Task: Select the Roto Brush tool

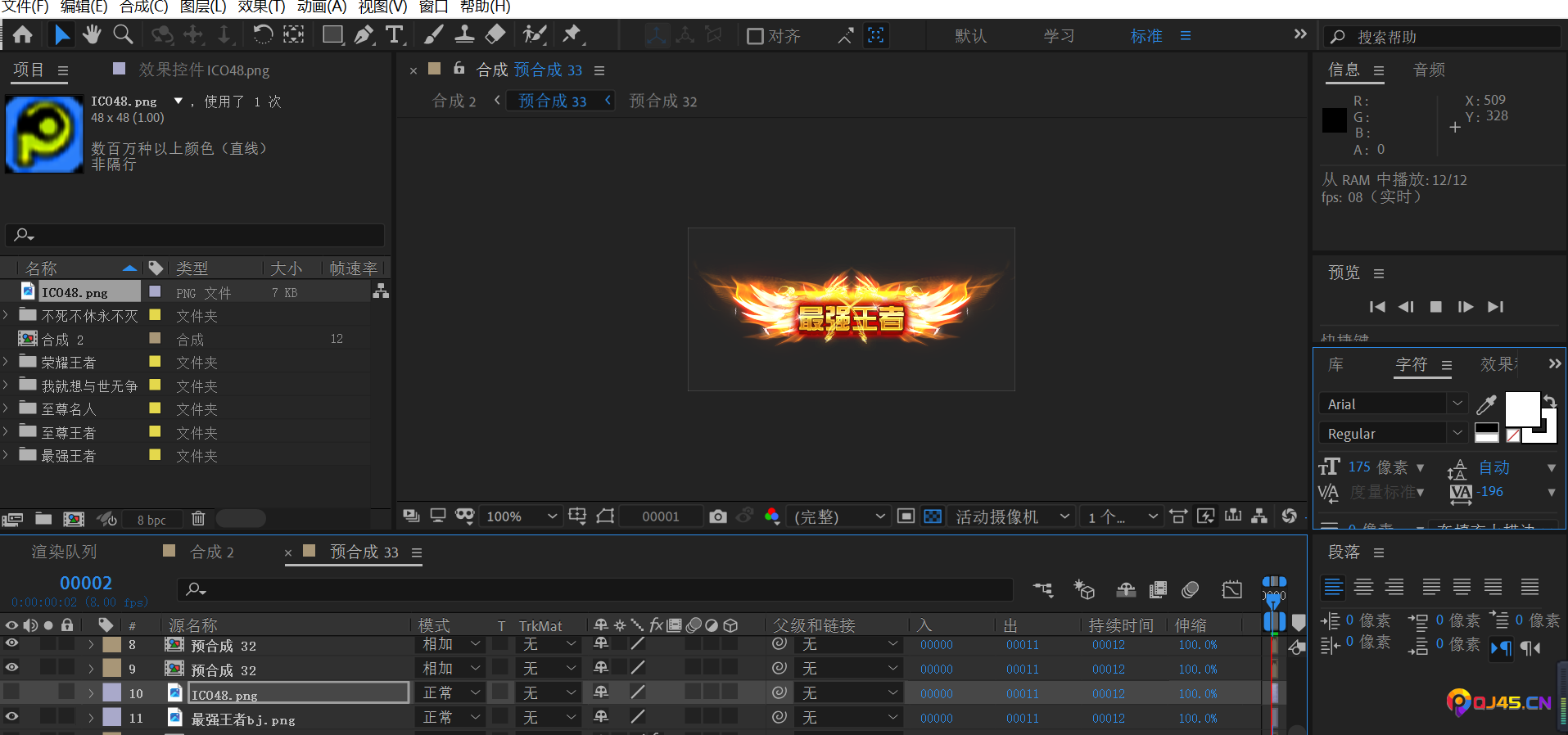Action: tap(535, 34)
